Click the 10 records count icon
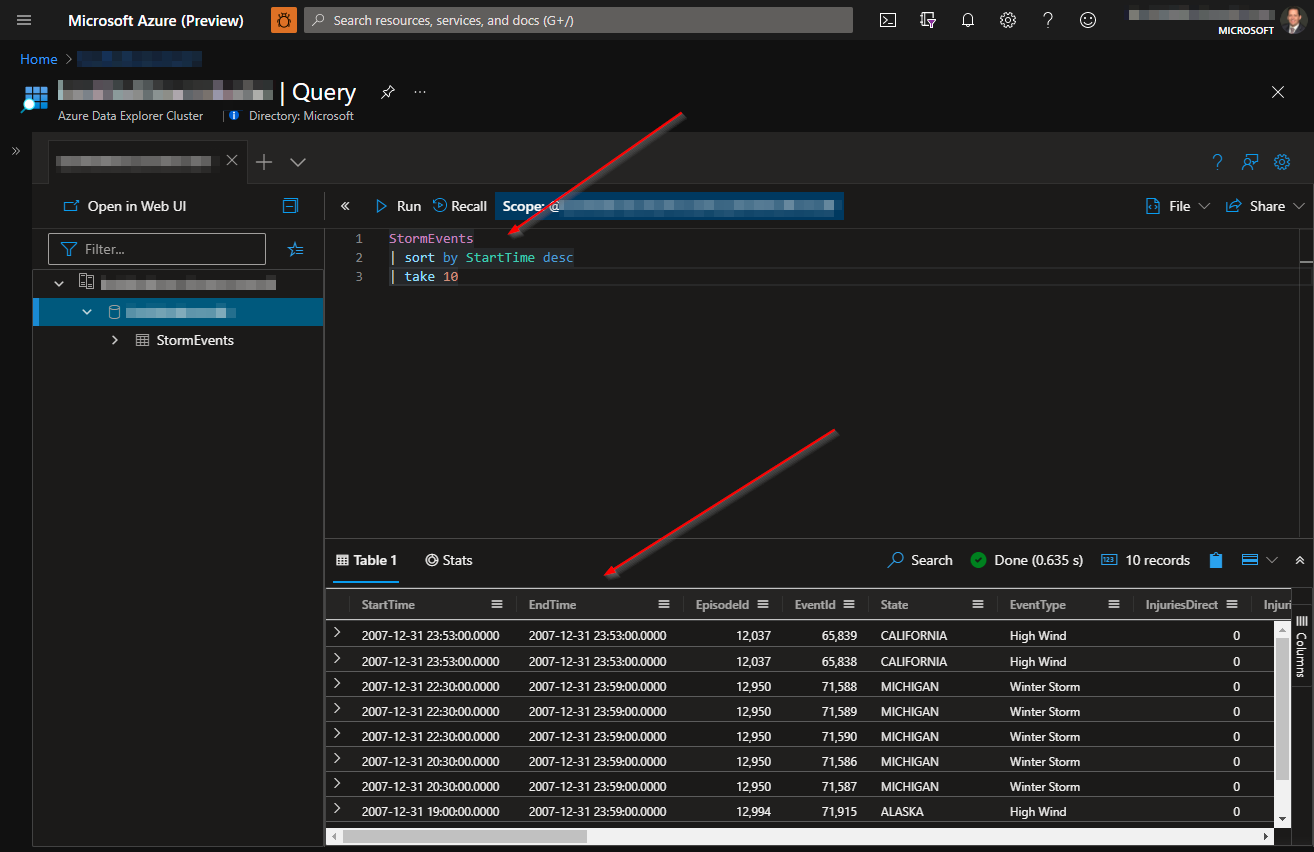Screen dimensions: 1314x852 pos(1109,560)
